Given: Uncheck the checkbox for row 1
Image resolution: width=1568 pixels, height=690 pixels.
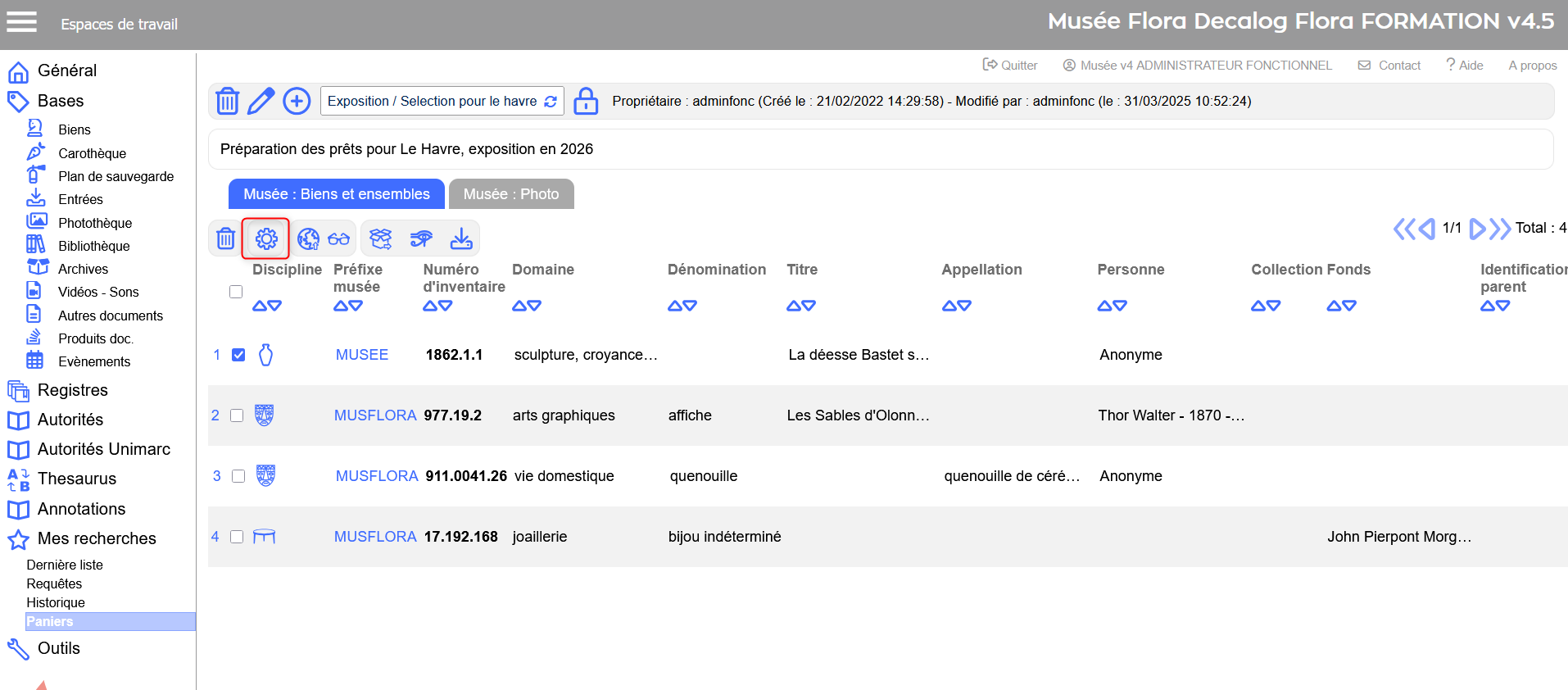Looking at the screenshot, I should pyautogui.click(x=238, y=355).
